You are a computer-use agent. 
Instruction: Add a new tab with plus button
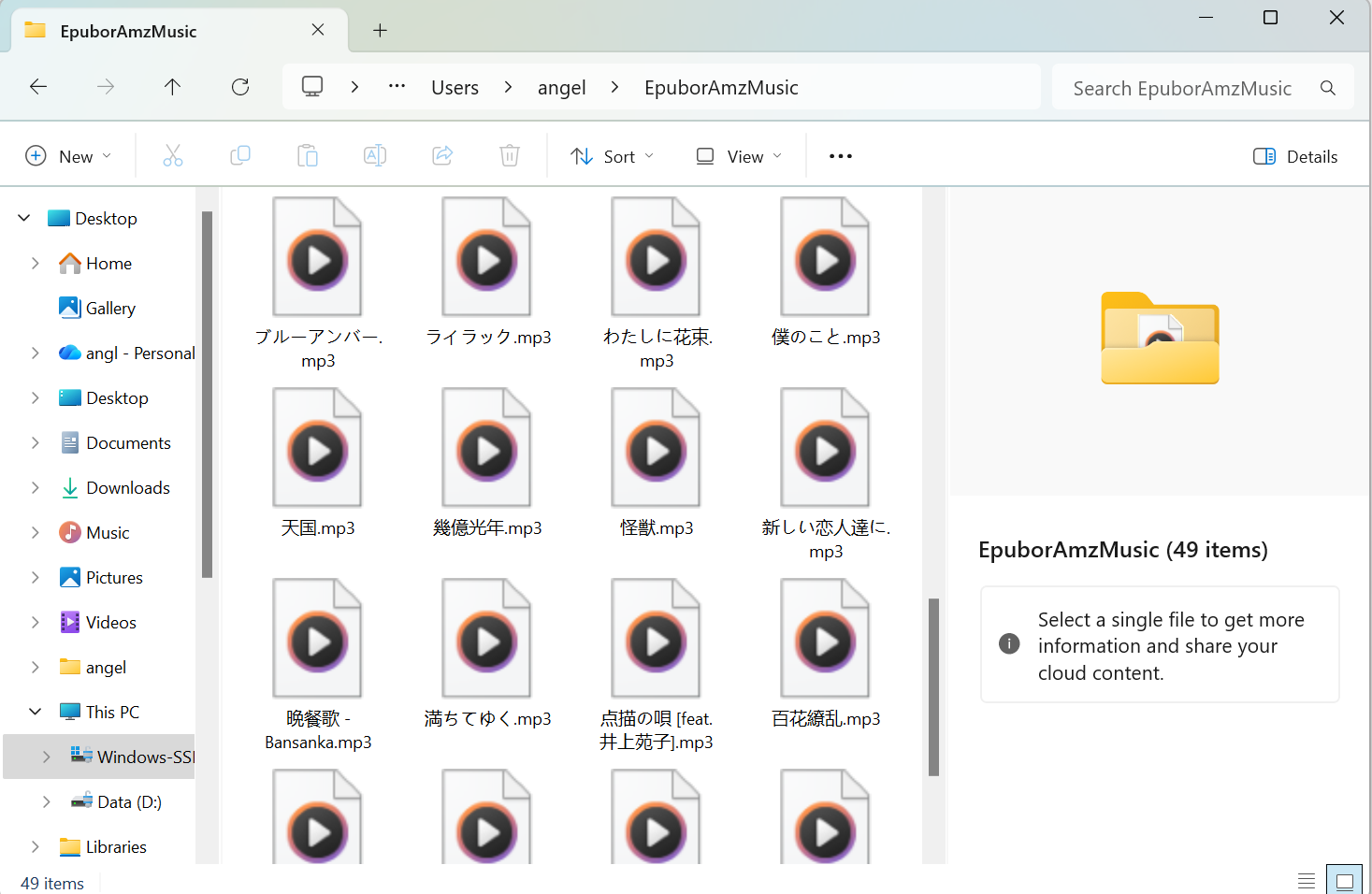[x=380, y=31]
